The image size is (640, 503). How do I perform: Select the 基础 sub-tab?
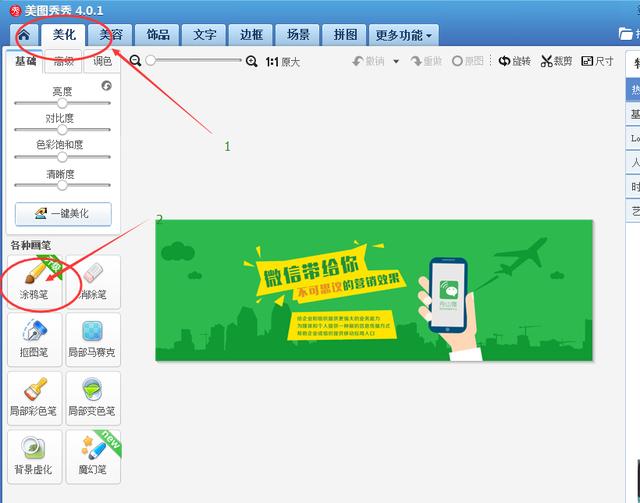25,61
